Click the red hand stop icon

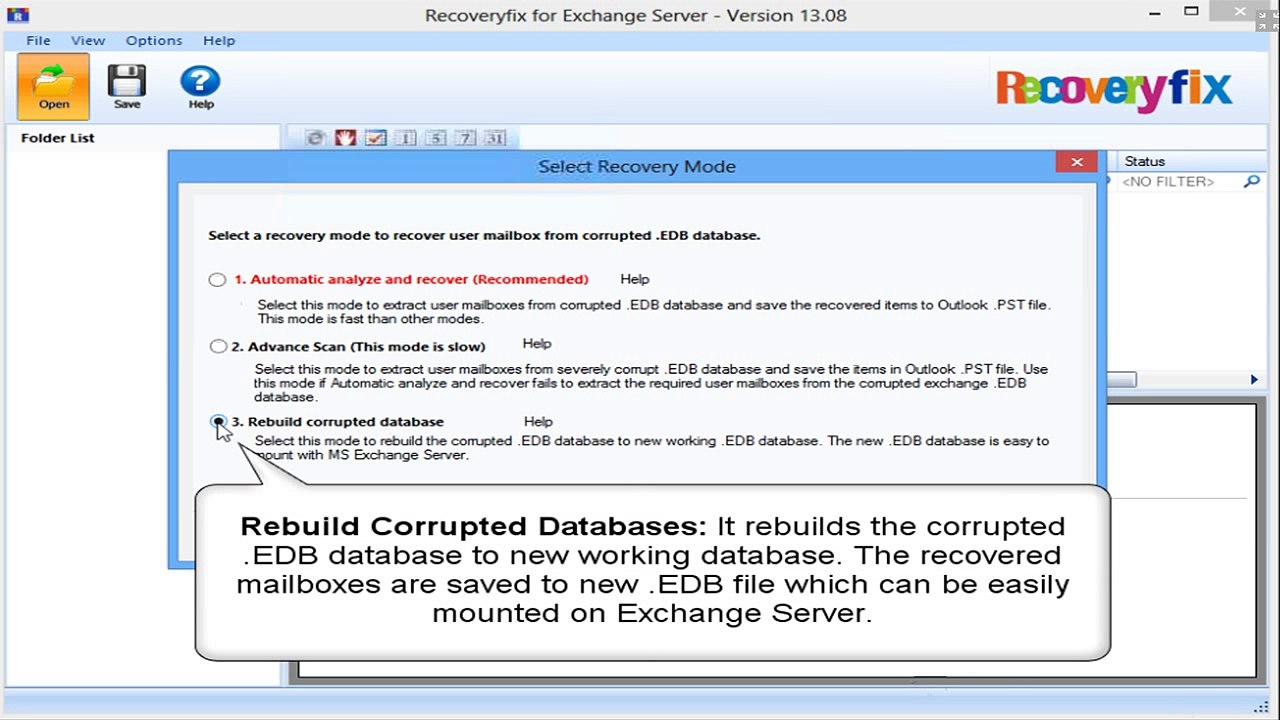point(345,138)
